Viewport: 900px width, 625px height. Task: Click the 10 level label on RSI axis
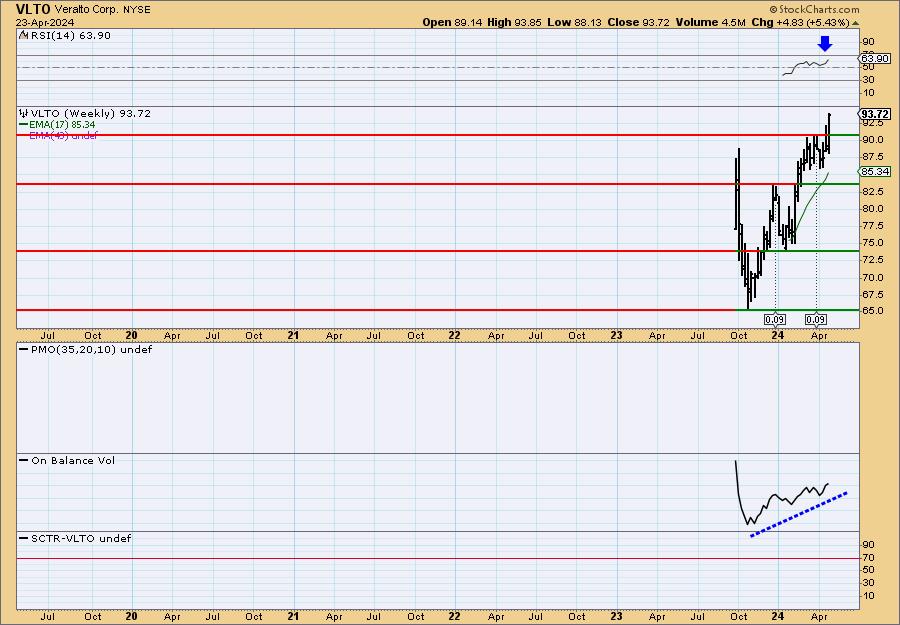[x=868, y=92]
